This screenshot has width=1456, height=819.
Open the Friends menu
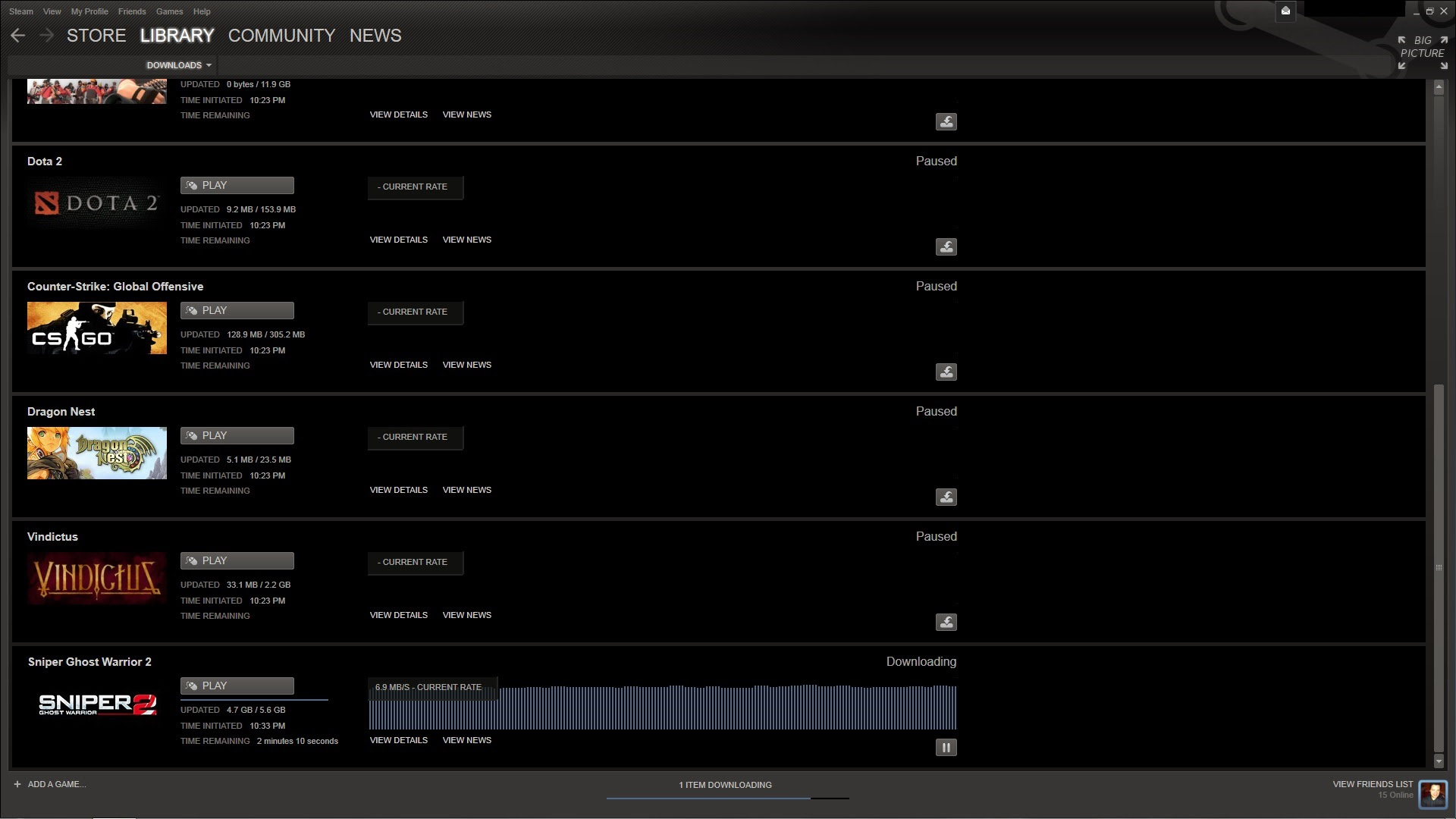point(132,11)
